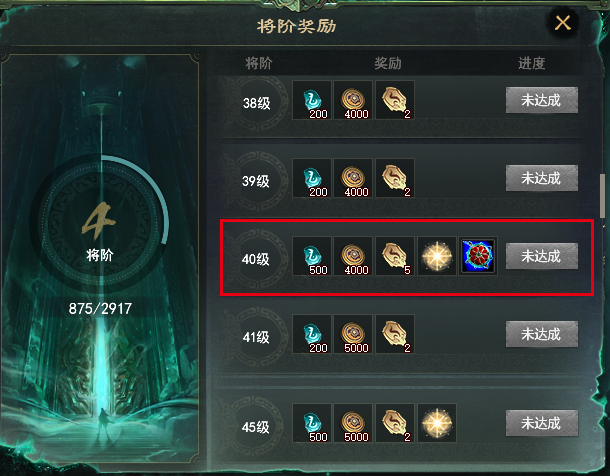Click the reward list scrollbar handle
The image size is (610, 476).
point(603,196)
